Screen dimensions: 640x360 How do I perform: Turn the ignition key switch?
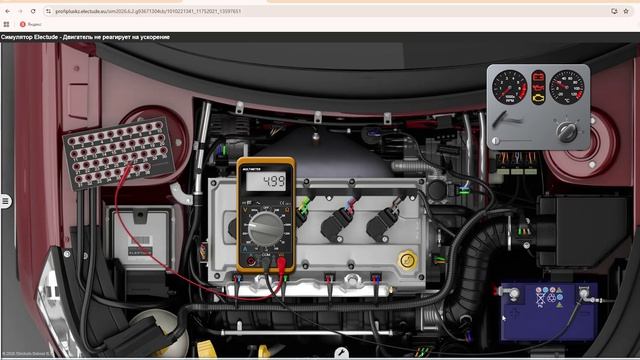coord(567,132)
